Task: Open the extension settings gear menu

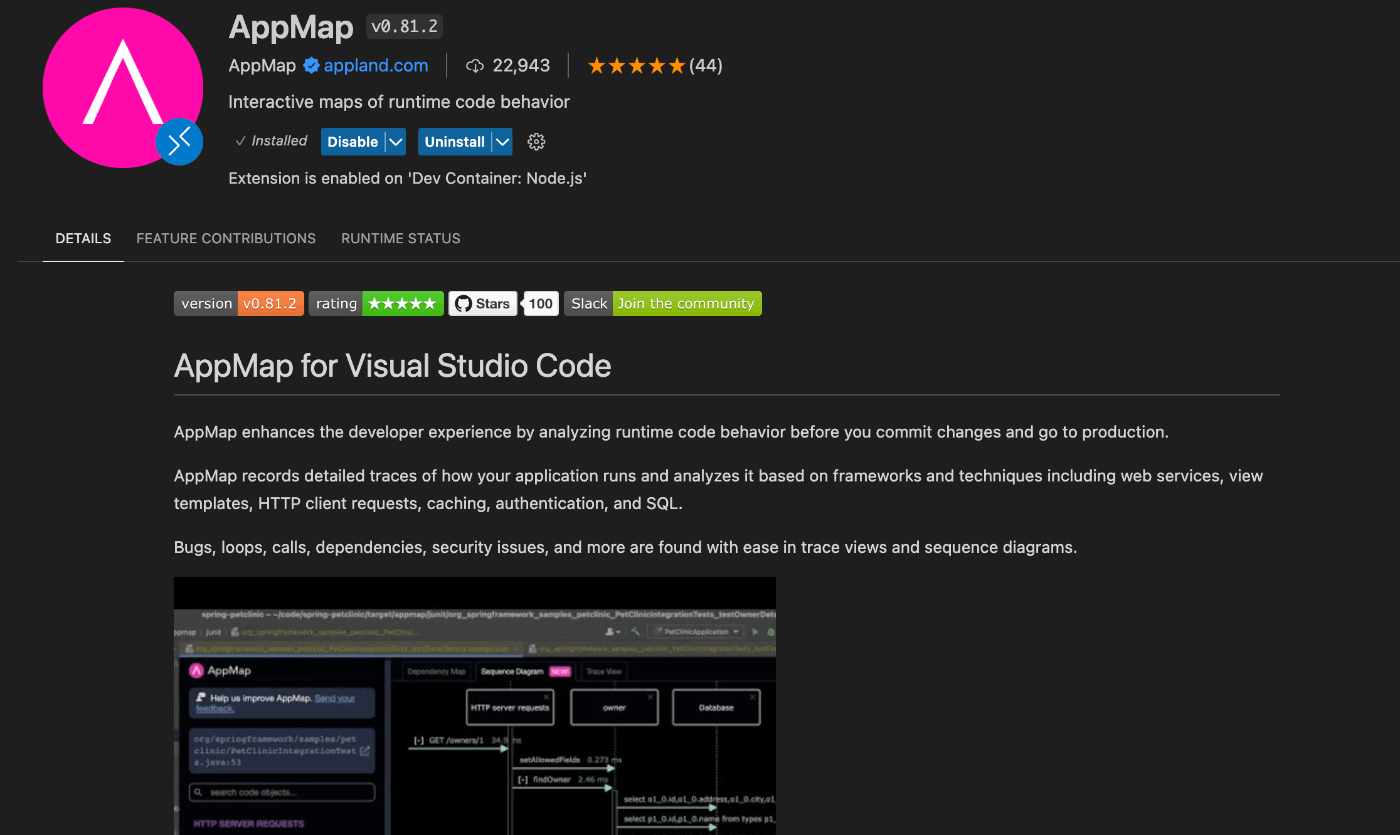Action: [536, 142]
